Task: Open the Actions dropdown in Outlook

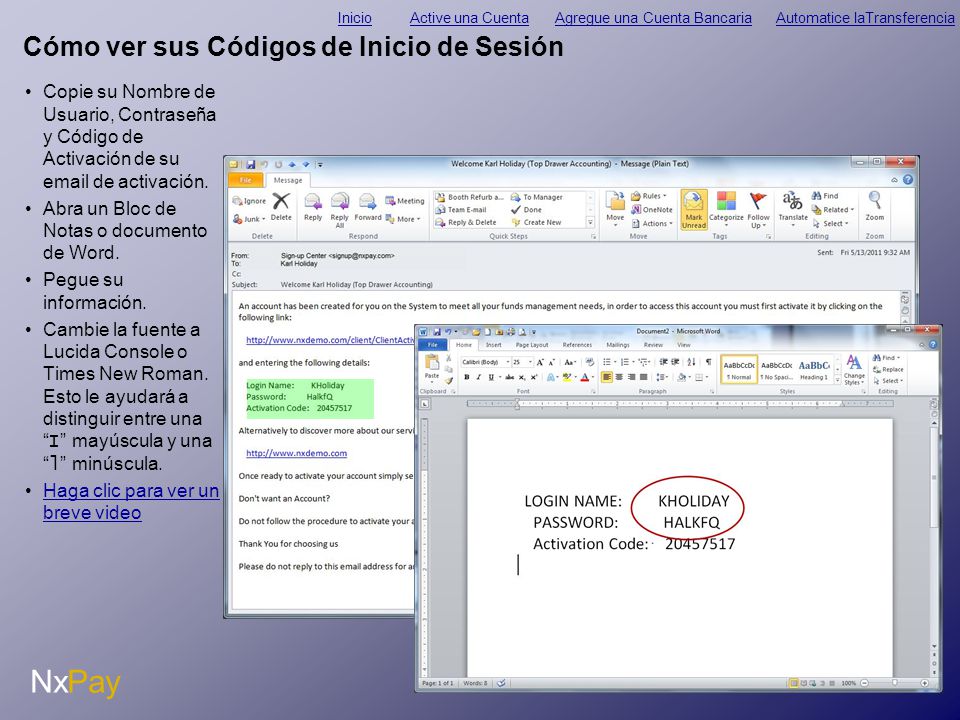Action: (x=652, y=223)
